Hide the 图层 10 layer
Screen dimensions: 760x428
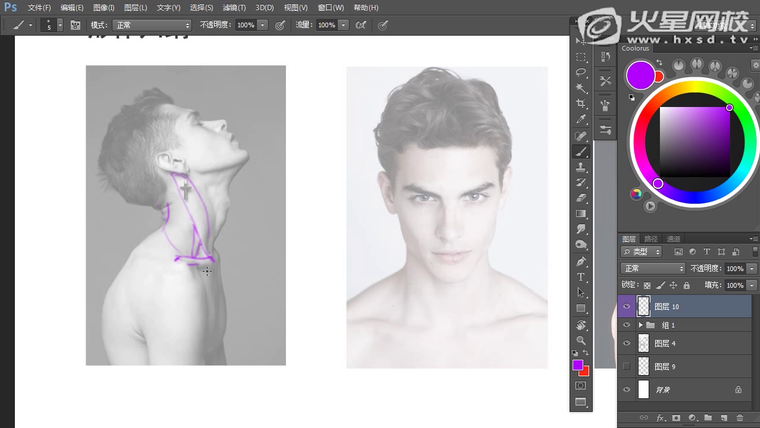pos(627,307)
